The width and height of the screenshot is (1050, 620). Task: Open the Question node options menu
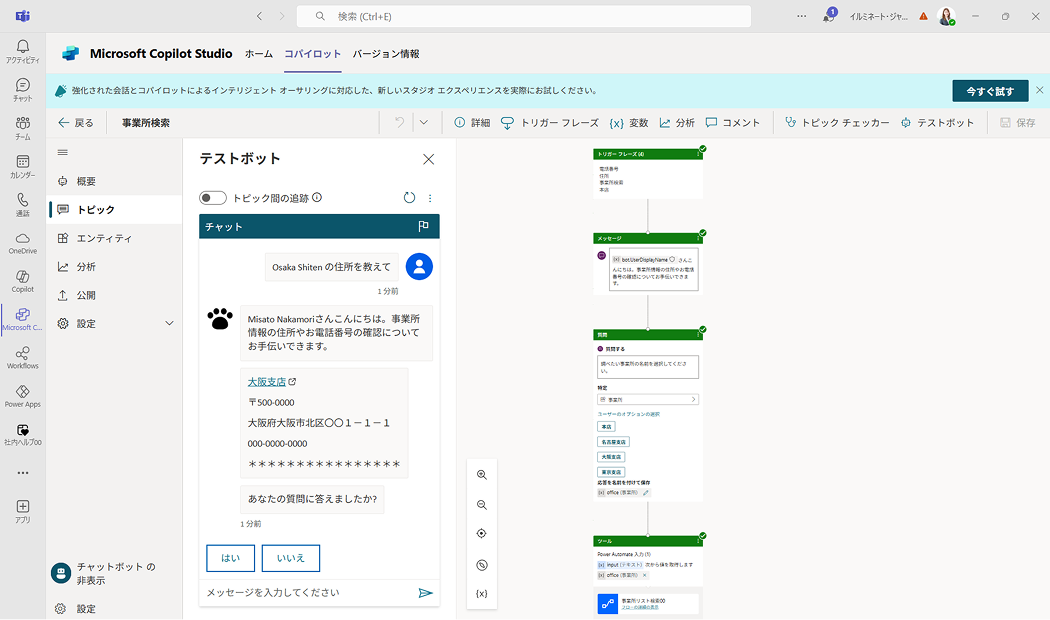698,335
